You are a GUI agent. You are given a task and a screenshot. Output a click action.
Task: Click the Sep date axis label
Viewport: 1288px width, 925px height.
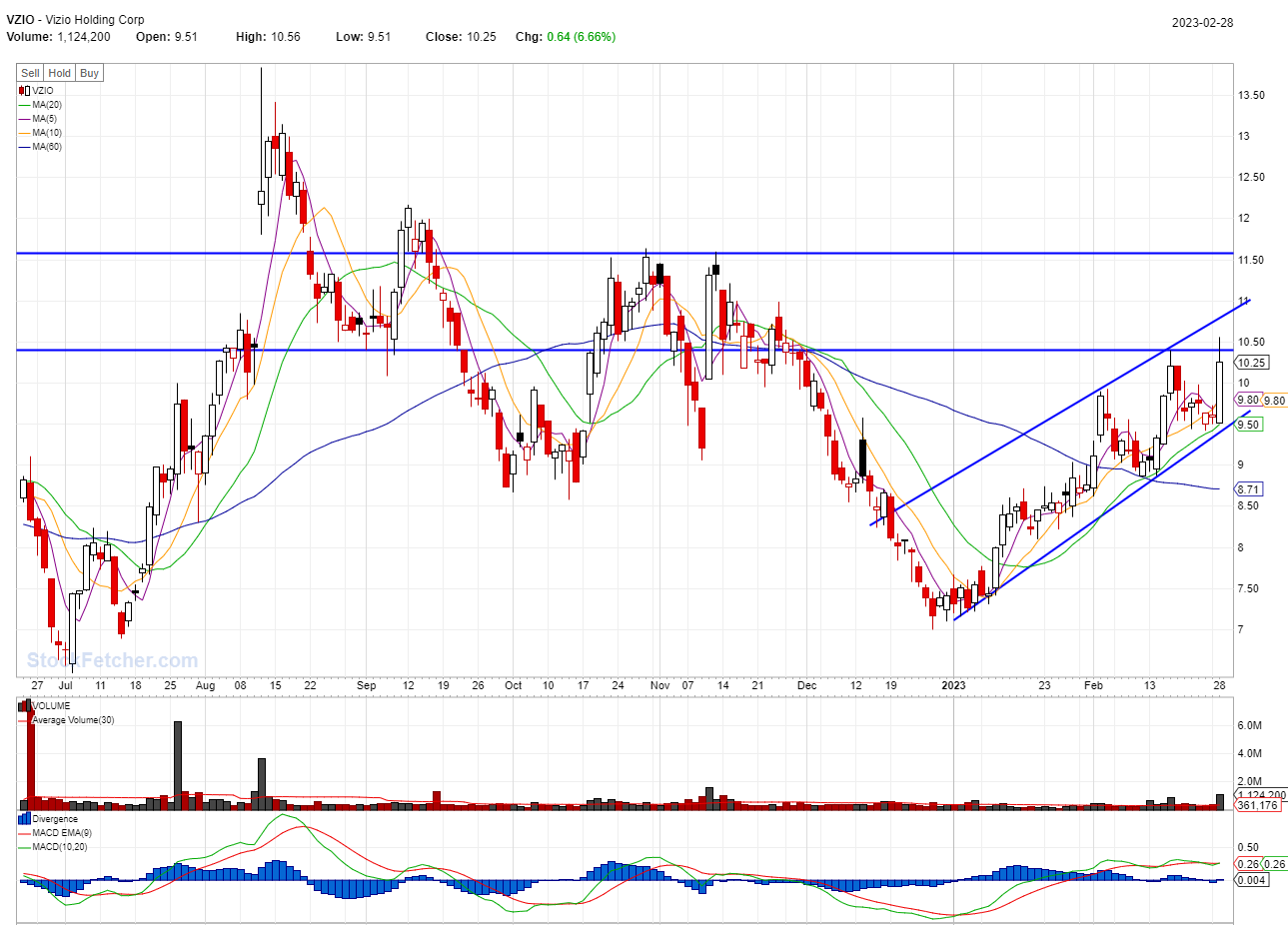366,685
